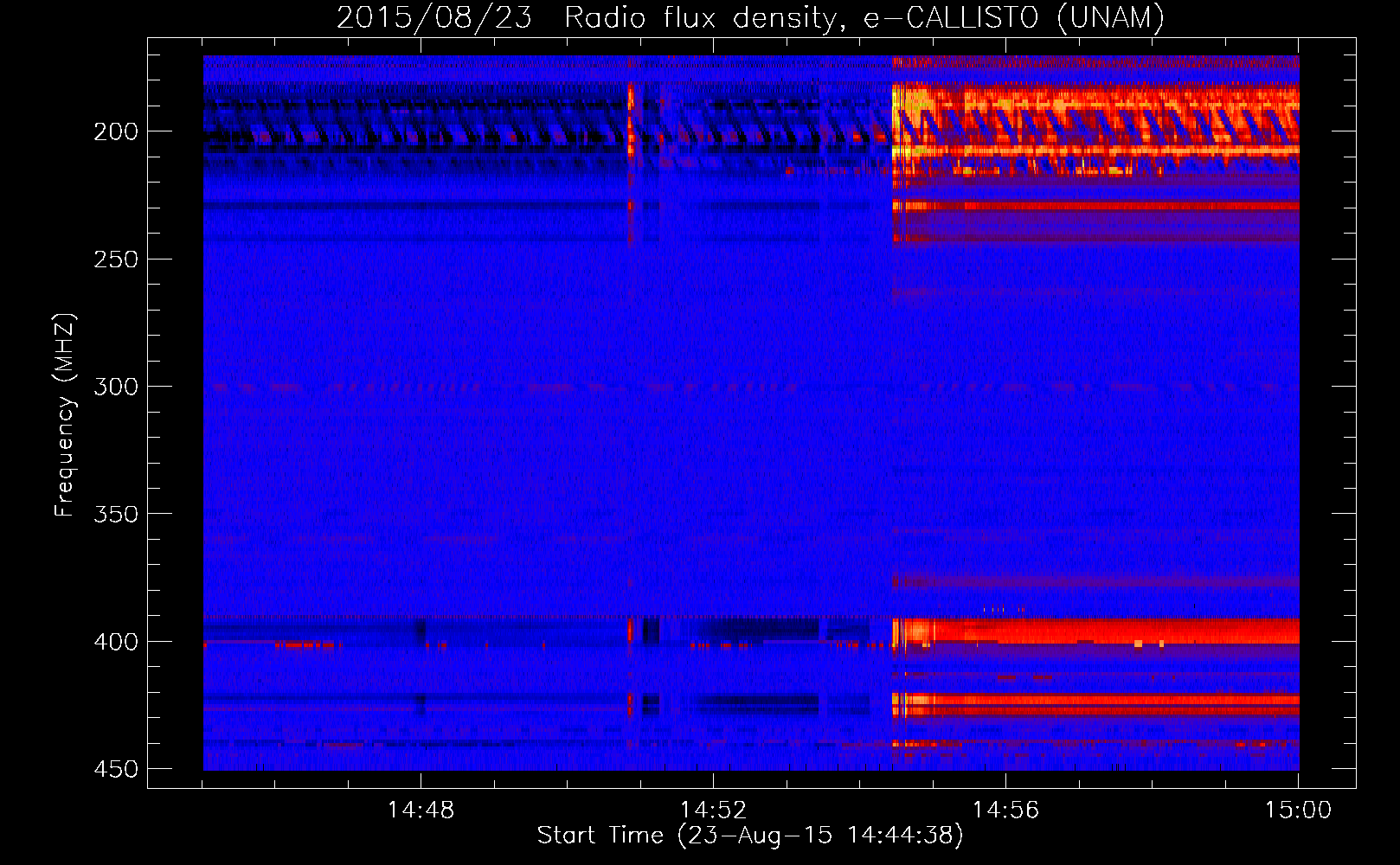Click the 350 frequency tick label

point(115,514)
